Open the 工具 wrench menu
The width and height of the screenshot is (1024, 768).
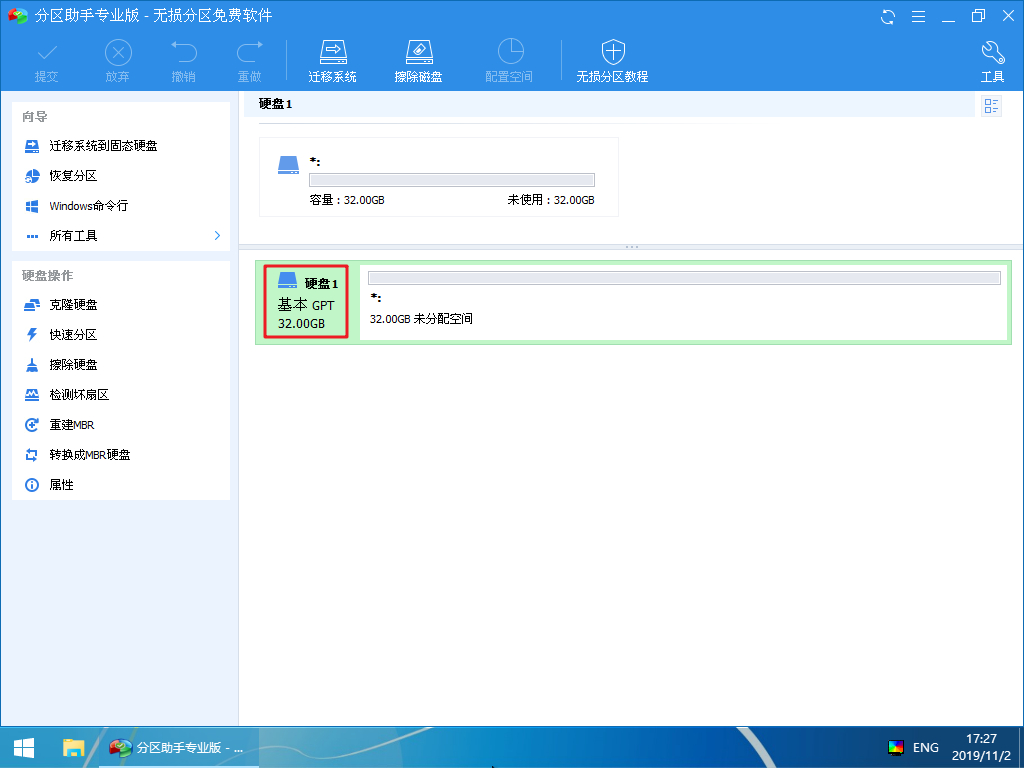click(992, 61)
